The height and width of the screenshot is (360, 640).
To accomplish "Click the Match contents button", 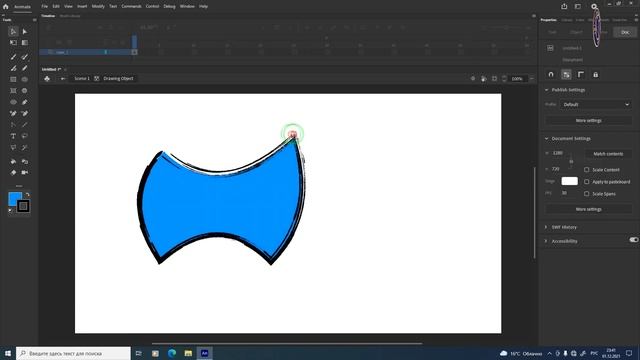I will (x=608, y=154).
